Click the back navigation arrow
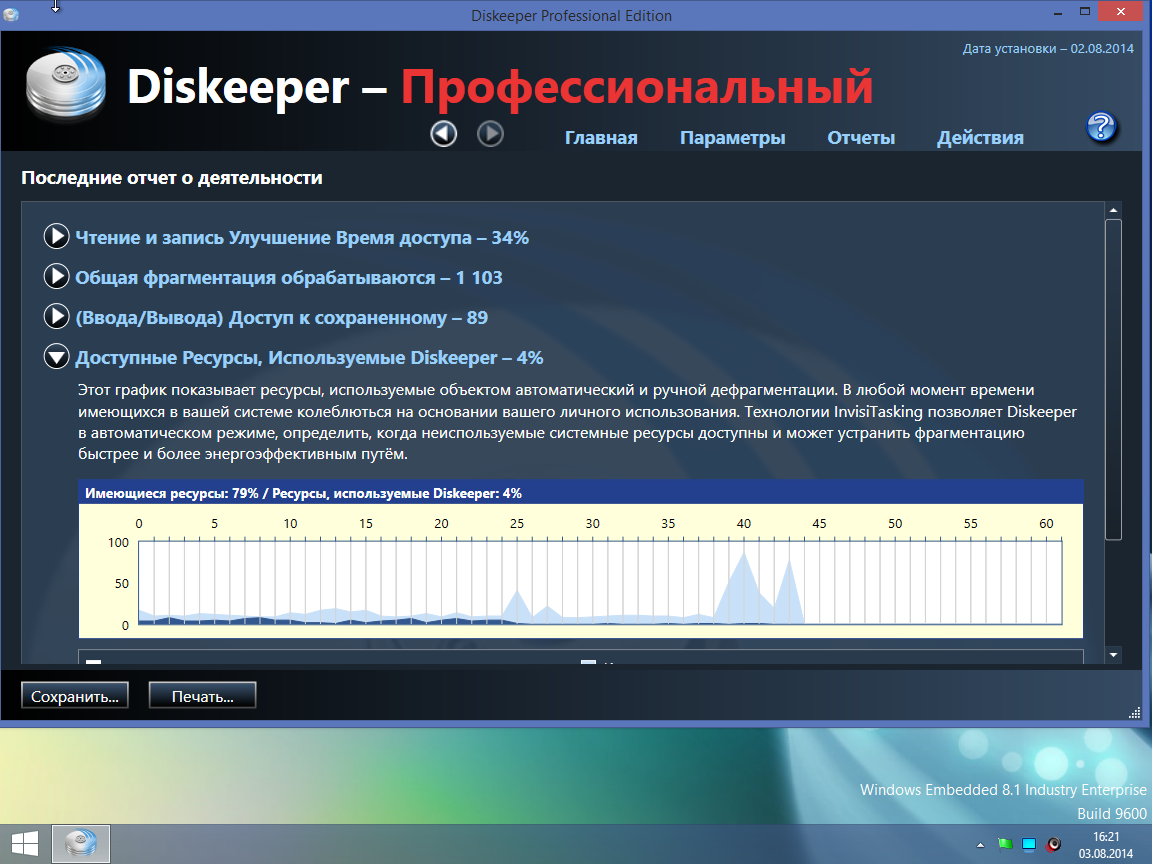The width and height of the screenshot is (1152, 864). coord(443,134)
